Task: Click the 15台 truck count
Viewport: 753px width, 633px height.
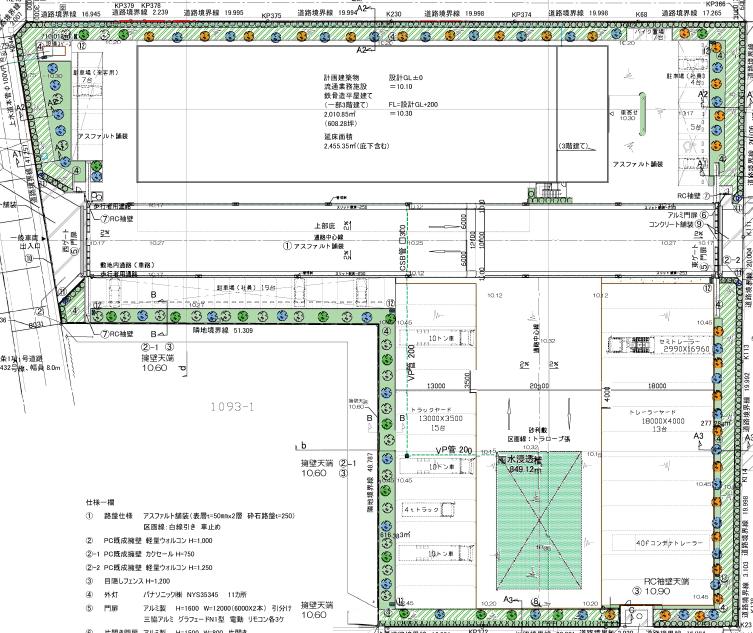Action: (x=438, y=427)
